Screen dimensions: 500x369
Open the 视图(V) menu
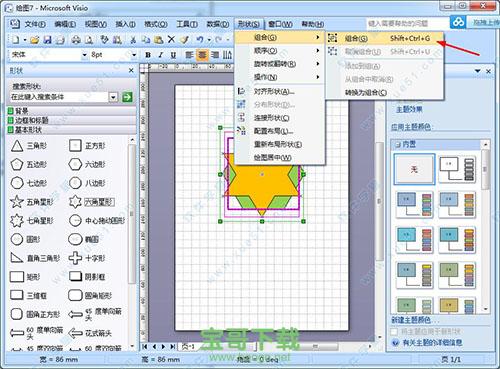point(95,24)
